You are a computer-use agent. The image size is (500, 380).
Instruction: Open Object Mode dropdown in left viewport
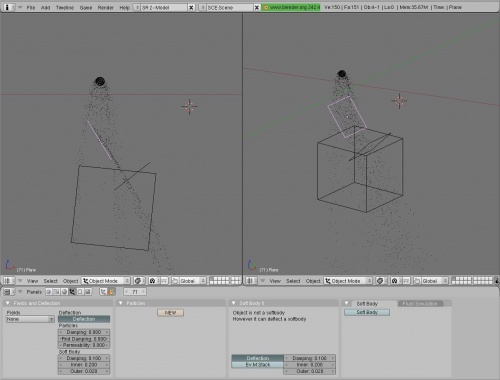106,281
